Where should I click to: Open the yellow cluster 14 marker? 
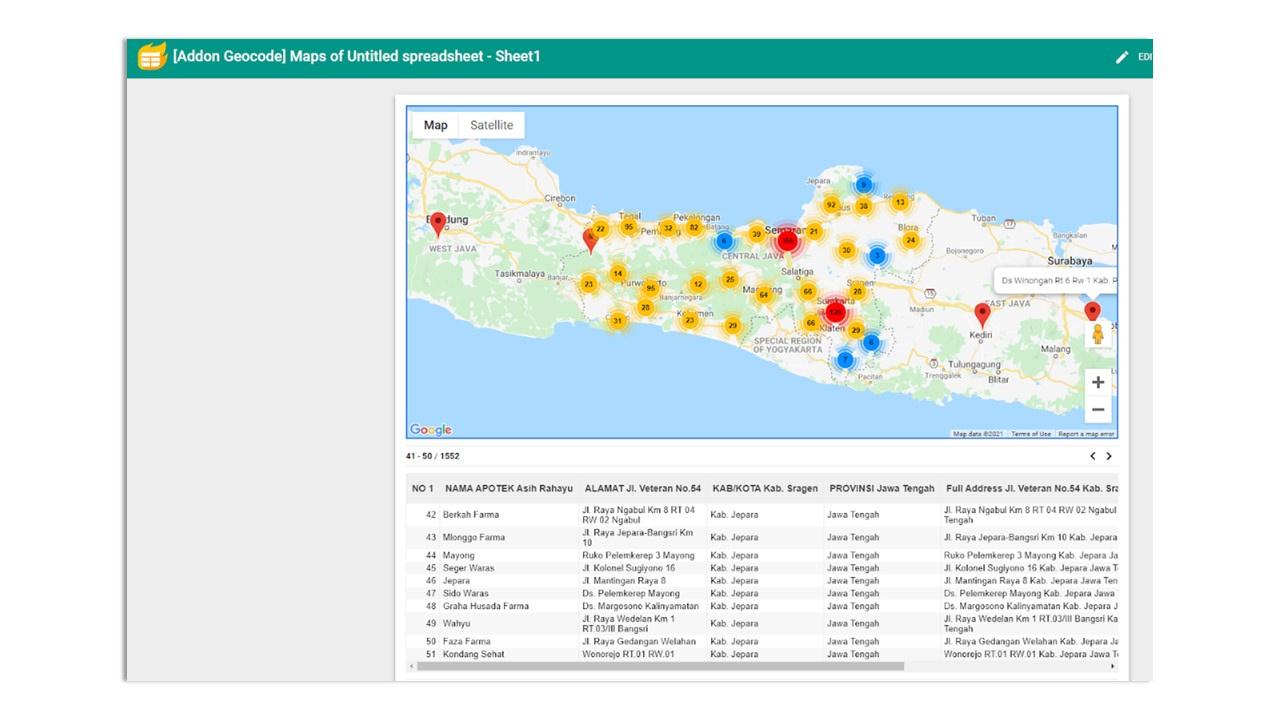coord(618,274)
